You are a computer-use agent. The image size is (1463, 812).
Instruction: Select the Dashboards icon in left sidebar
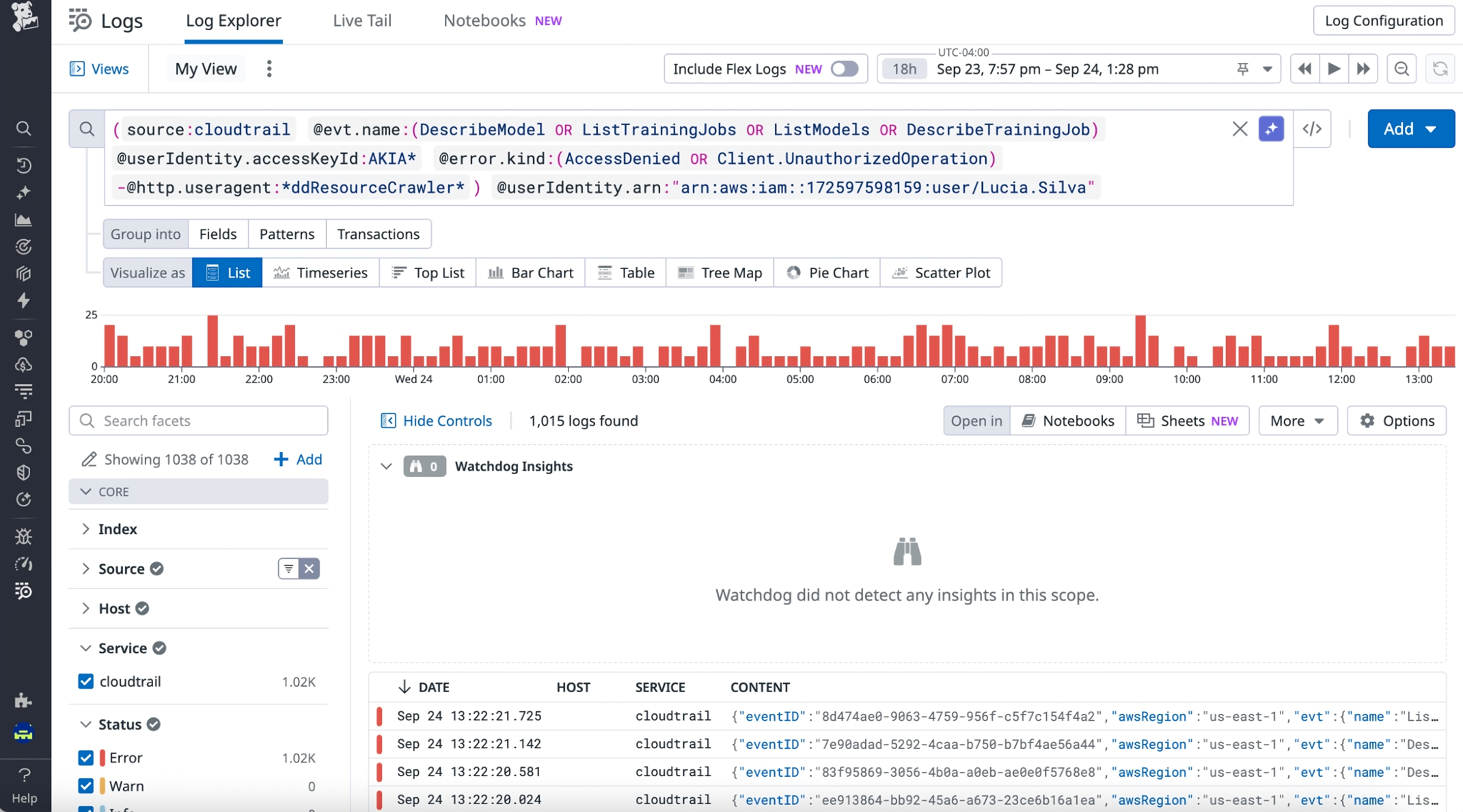coord(24,220)
